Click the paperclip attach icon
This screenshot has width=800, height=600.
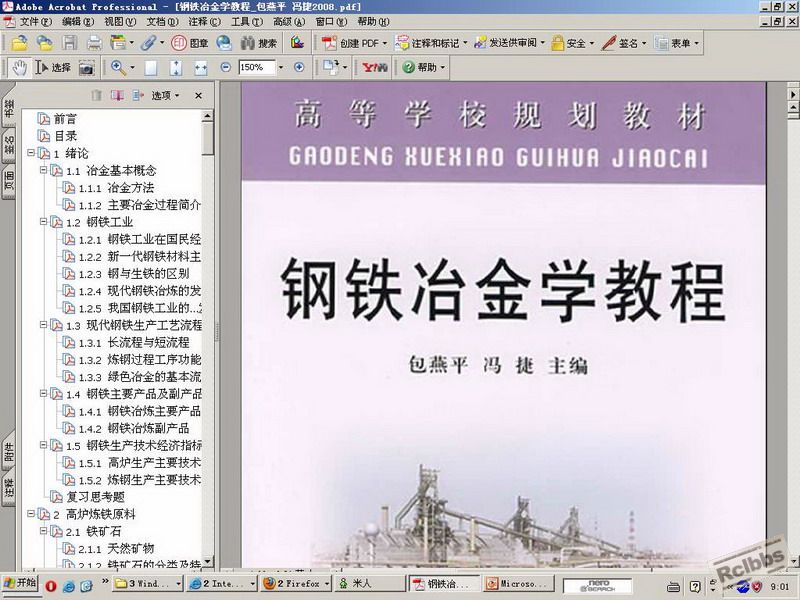(148, 43)
